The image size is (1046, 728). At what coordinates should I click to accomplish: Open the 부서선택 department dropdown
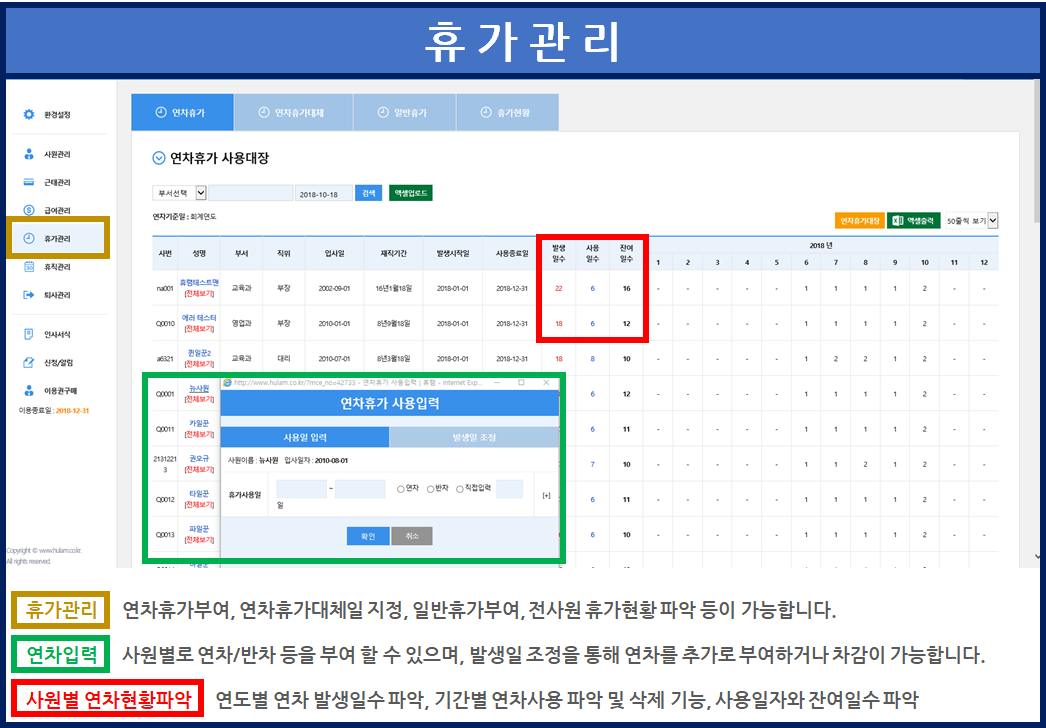(200, 193)
